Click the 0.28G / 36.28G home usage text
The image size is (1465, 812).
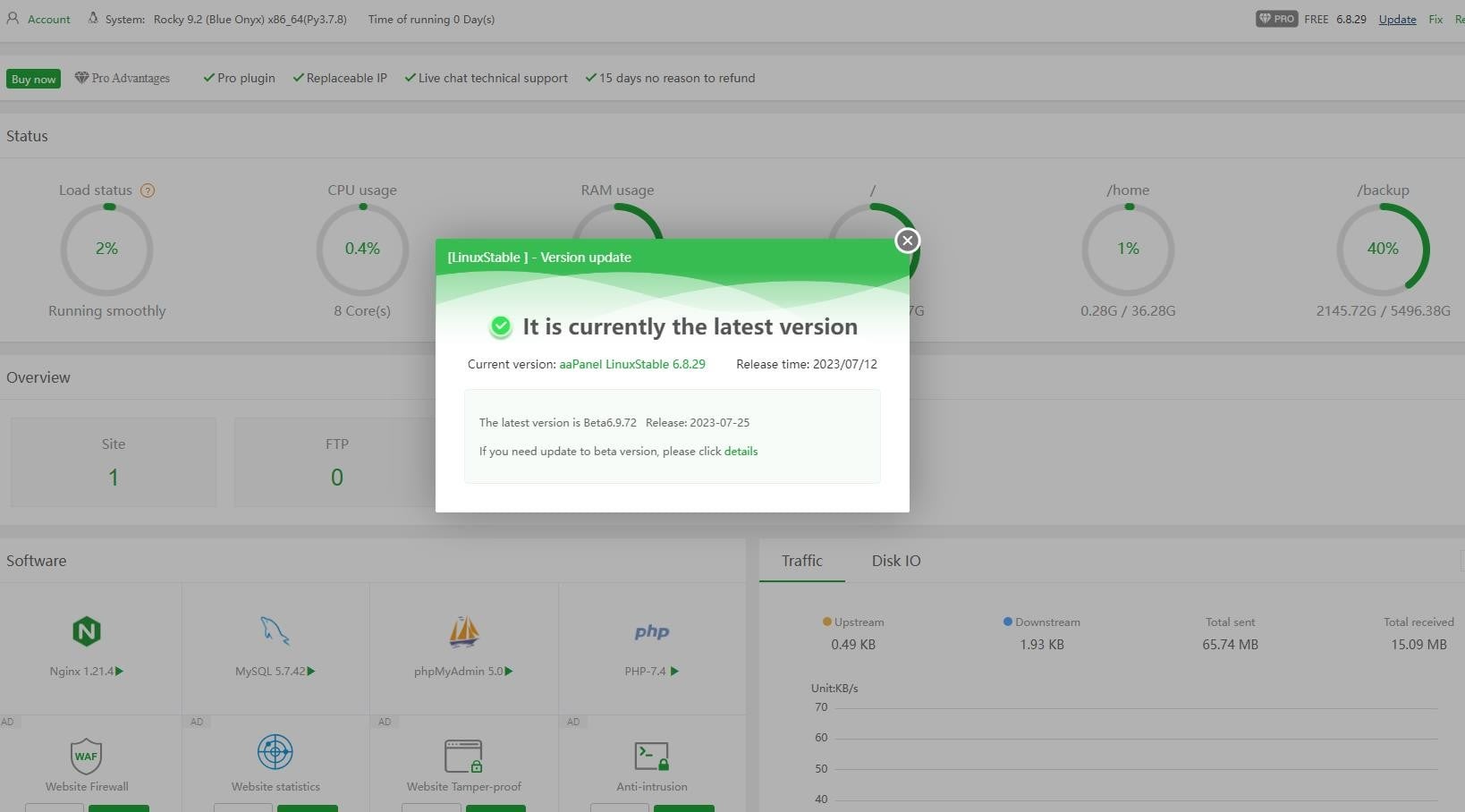[x=1128, y=311]
